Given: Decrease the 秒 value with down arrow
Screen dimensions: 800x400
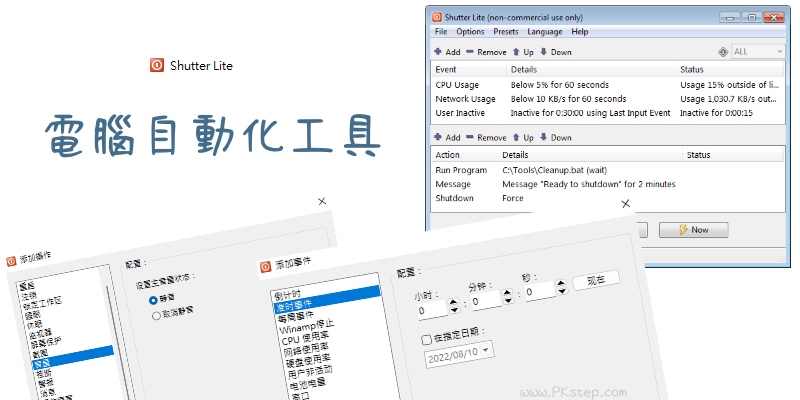Looking at the screenshot, I should (x=562, y=290).
